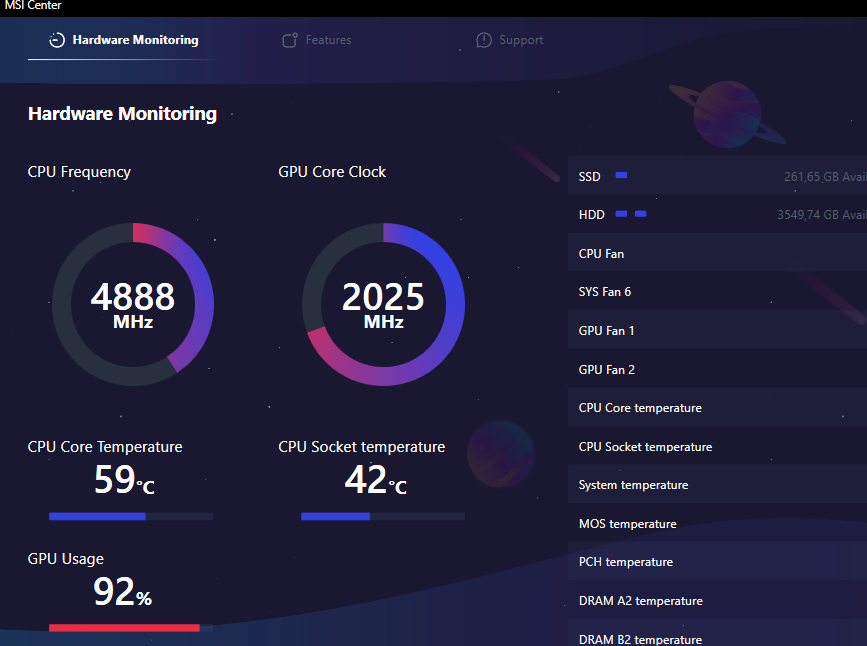Open the Support tab

pos(510,40)
